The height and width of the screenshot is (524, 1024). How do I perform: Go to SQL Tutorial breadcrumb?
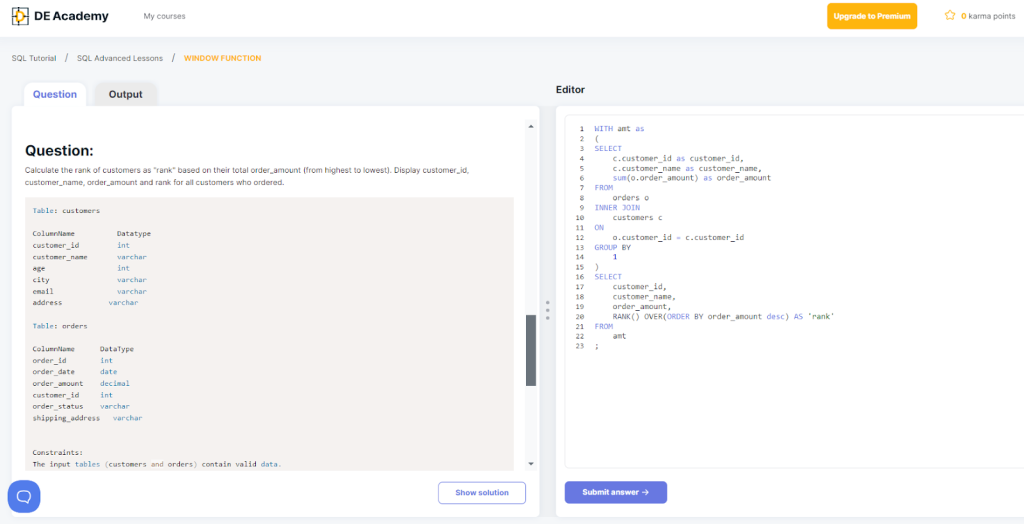34,58
